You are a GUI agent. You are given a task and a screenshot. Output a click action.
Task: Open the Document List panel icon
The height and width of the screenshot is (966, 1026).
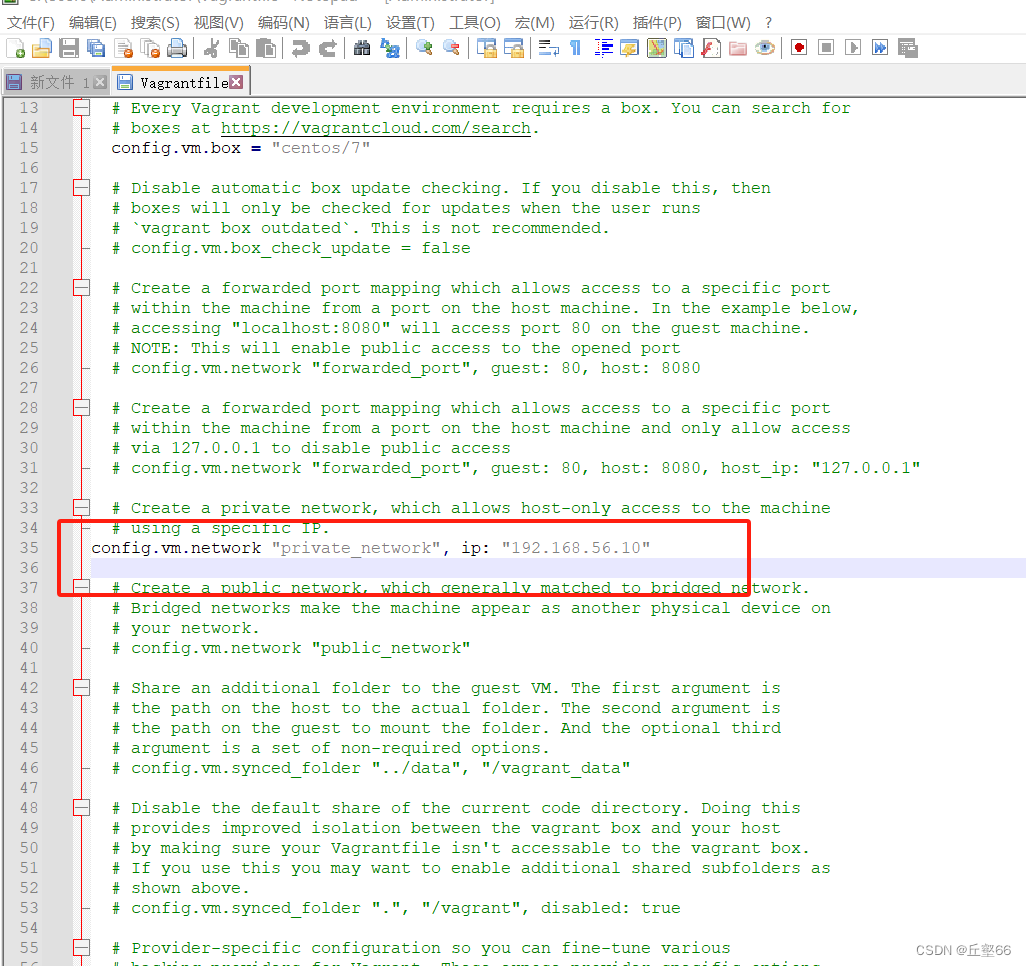pos(684,48)
